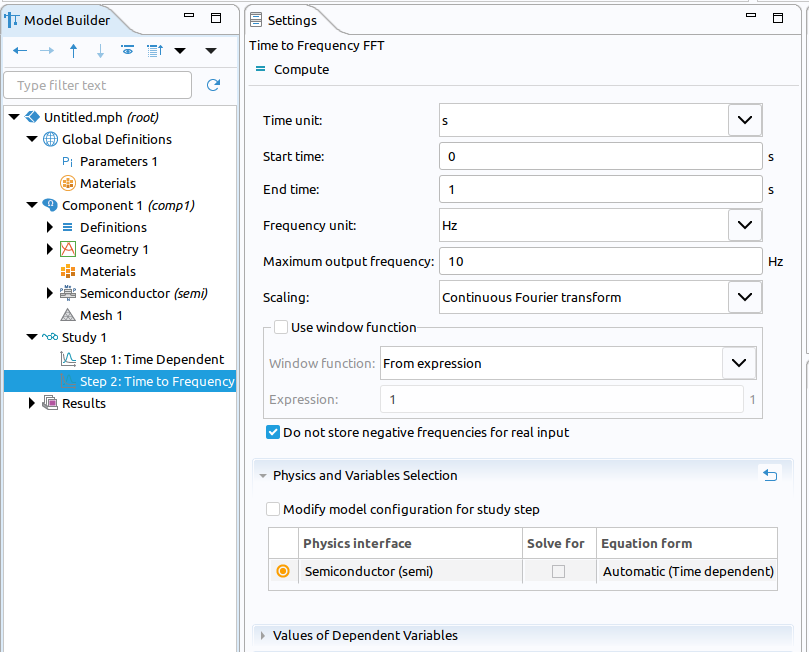Click the Parameters 1 Pi icon

pos(67,161)
